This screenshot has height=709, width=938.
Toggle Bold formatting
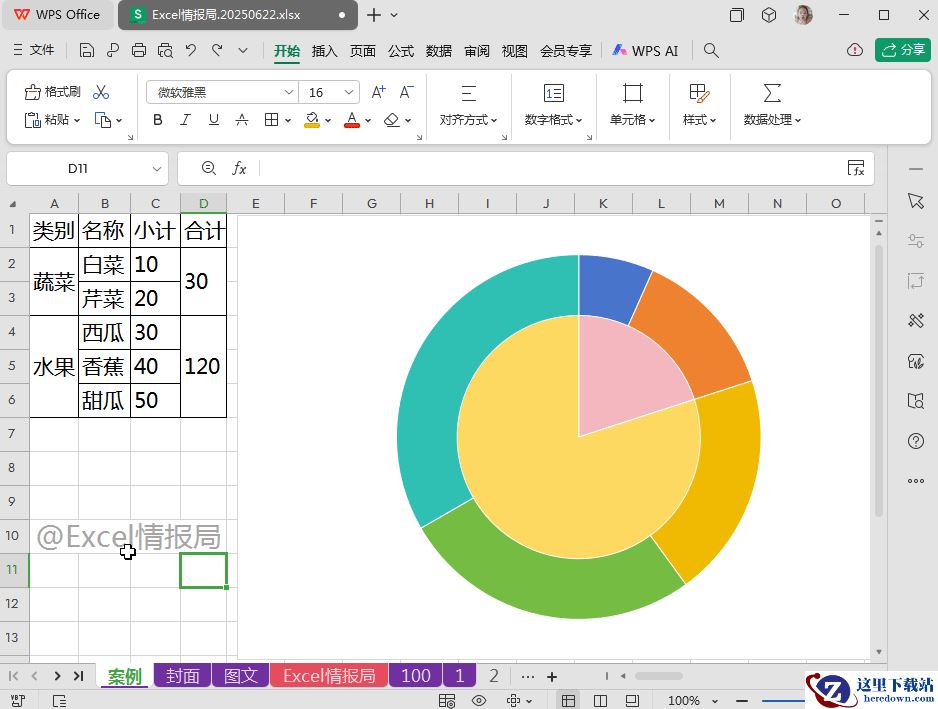coord(158,120)
